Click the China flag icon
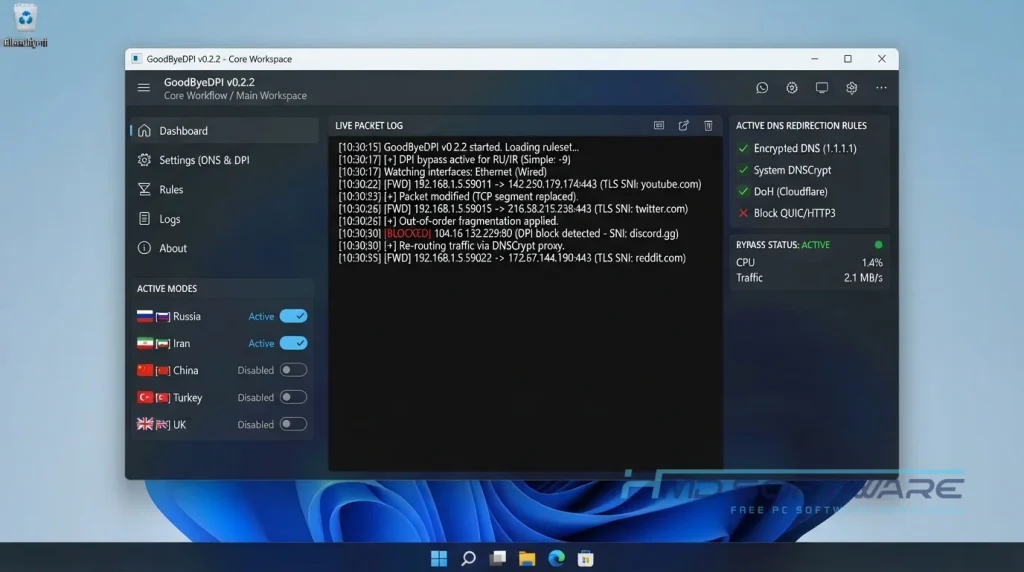Viewport: 1024px width, 572px height. tap(145, 370)
